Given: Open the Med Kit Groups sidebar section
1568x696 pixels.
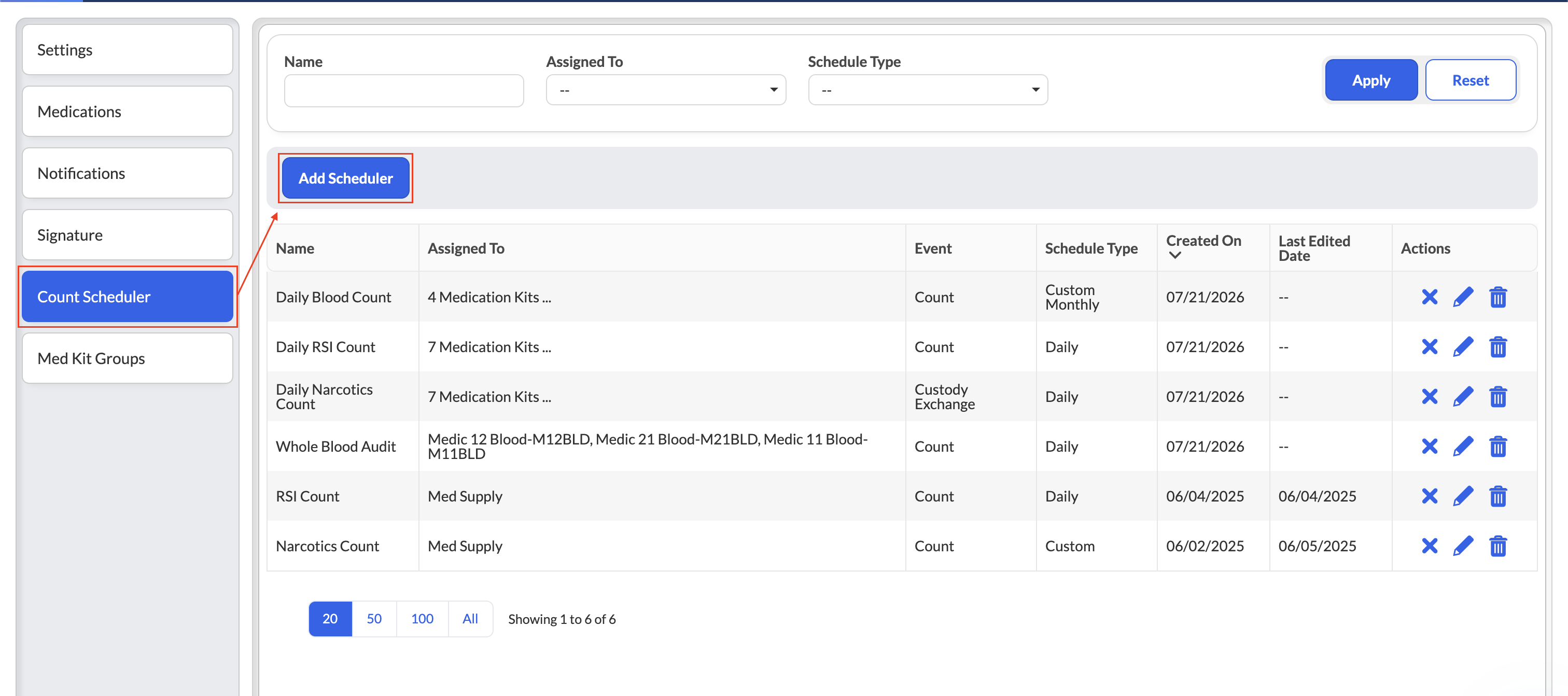Looking at the screenshot, I should point(127,359).
